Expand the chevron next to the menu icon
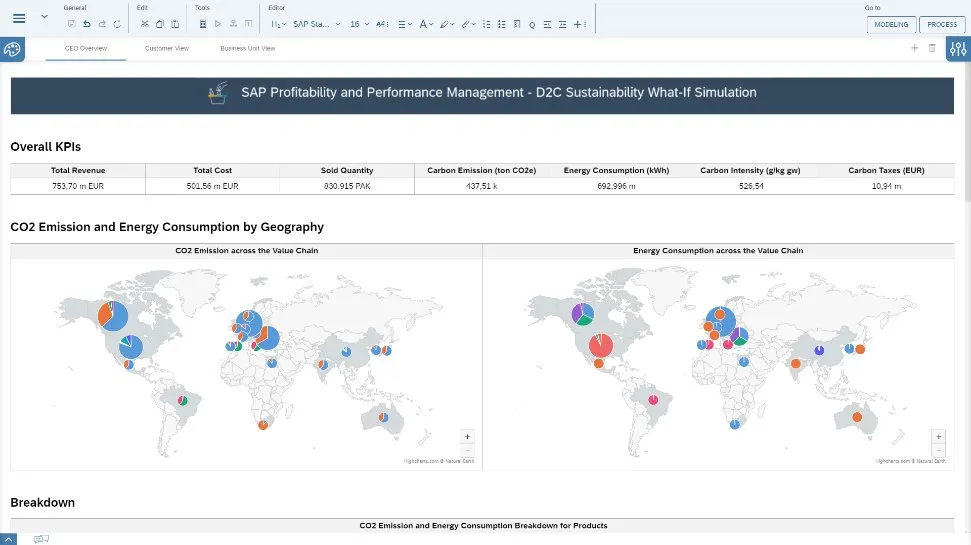The height and width of the screenshot is (545, 971). click(x=44, y=17)
